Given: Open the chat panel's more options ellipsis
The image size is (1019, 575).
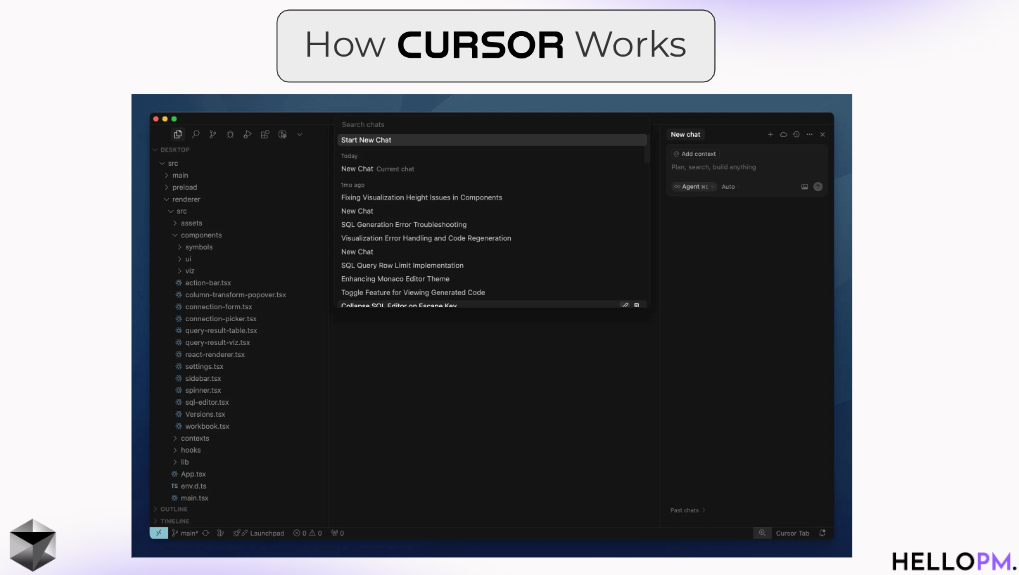Looking at the screenshot, I should 809,134.
